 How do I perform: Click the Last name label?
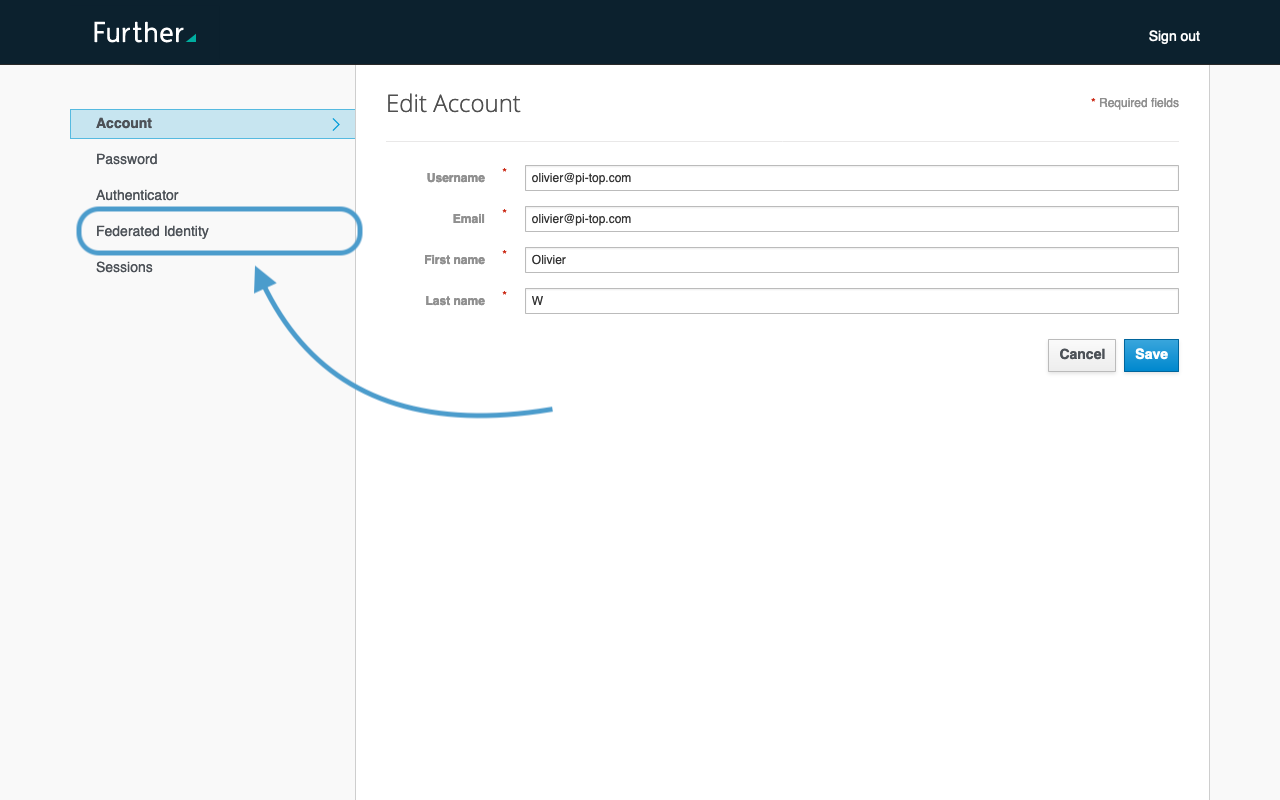[455, 301]
